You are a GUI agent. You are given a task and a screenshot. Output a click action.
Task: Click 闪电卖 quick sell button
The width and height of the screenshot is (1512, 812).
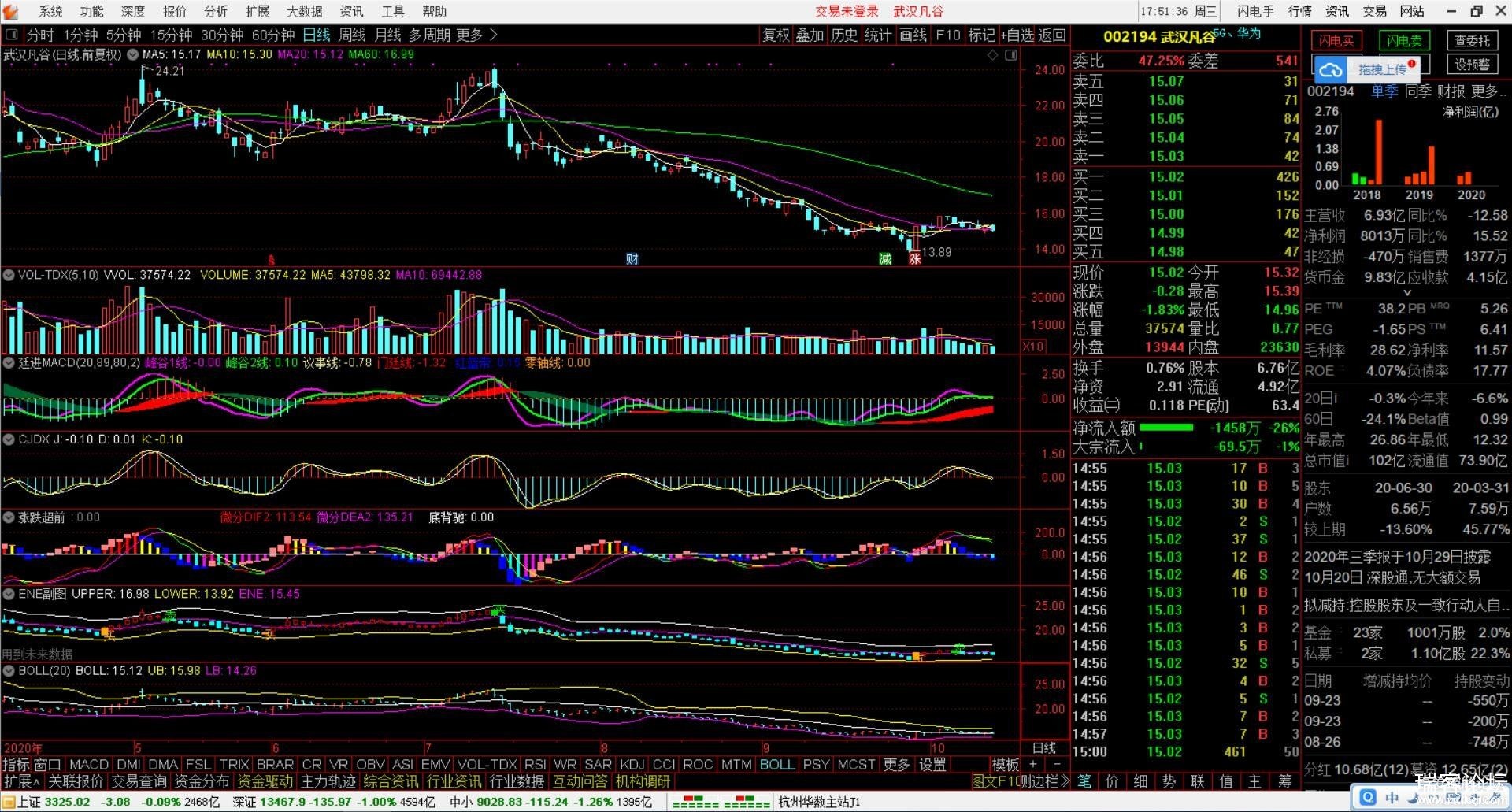1404,41
